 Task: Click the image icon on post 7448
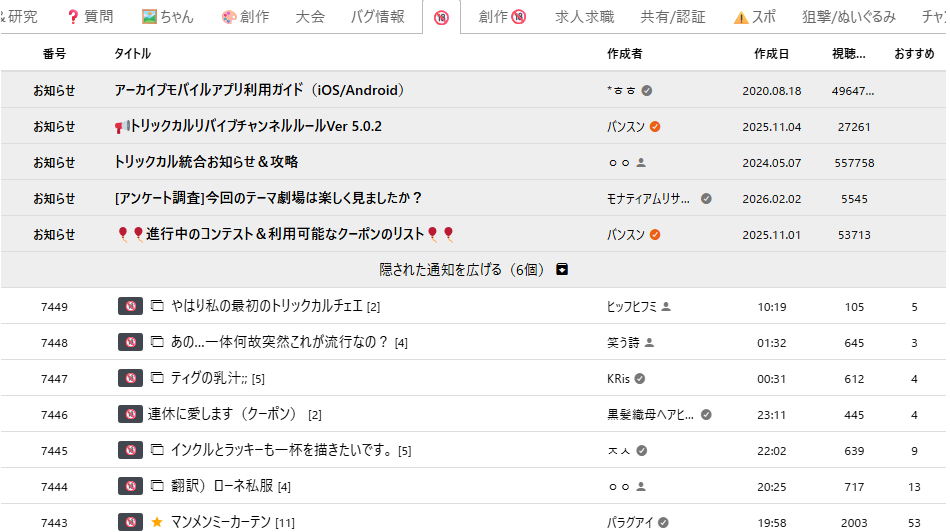(157, 343)
